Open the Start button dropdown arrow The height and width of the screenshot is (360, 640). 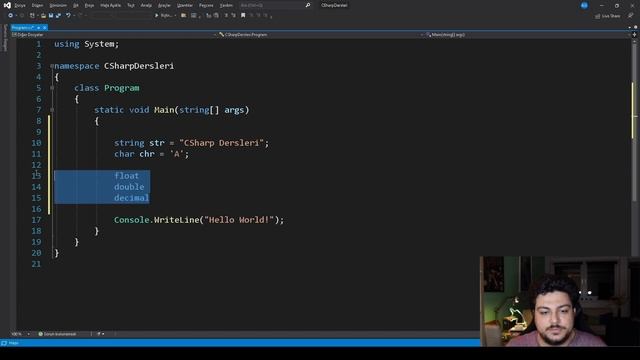coord(176,16)
